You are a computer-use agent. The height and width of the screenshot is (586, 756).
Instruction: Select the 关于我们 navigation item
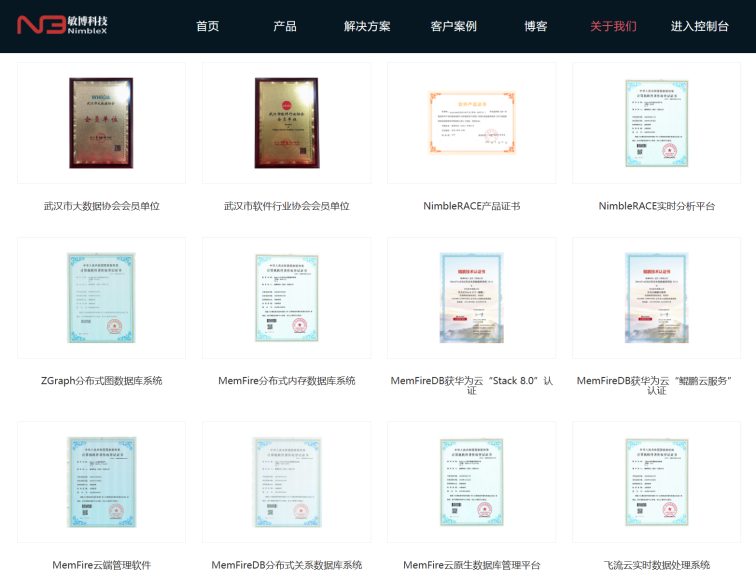tap(613, 26)
